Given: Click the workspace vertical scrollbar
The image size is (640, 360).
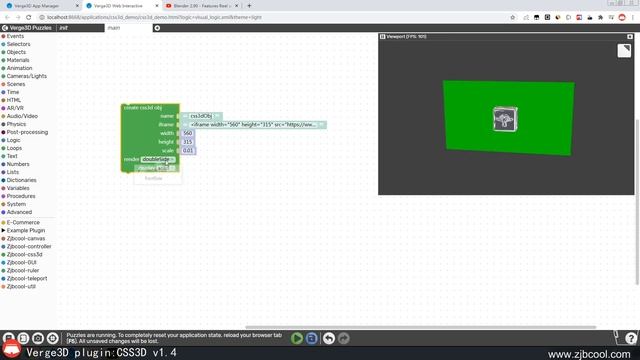Looking at the screenshot, I should 638,201.
